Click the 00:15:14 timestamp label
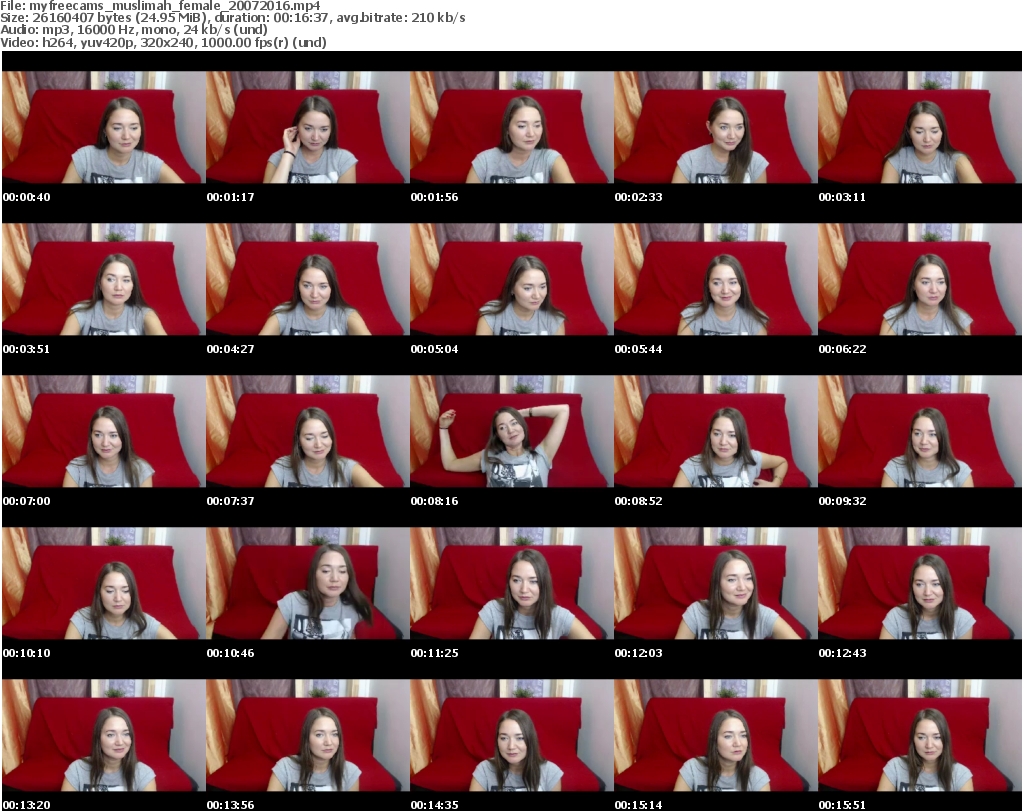Screen dimensions: 1024x811 (x=639, y=805)
